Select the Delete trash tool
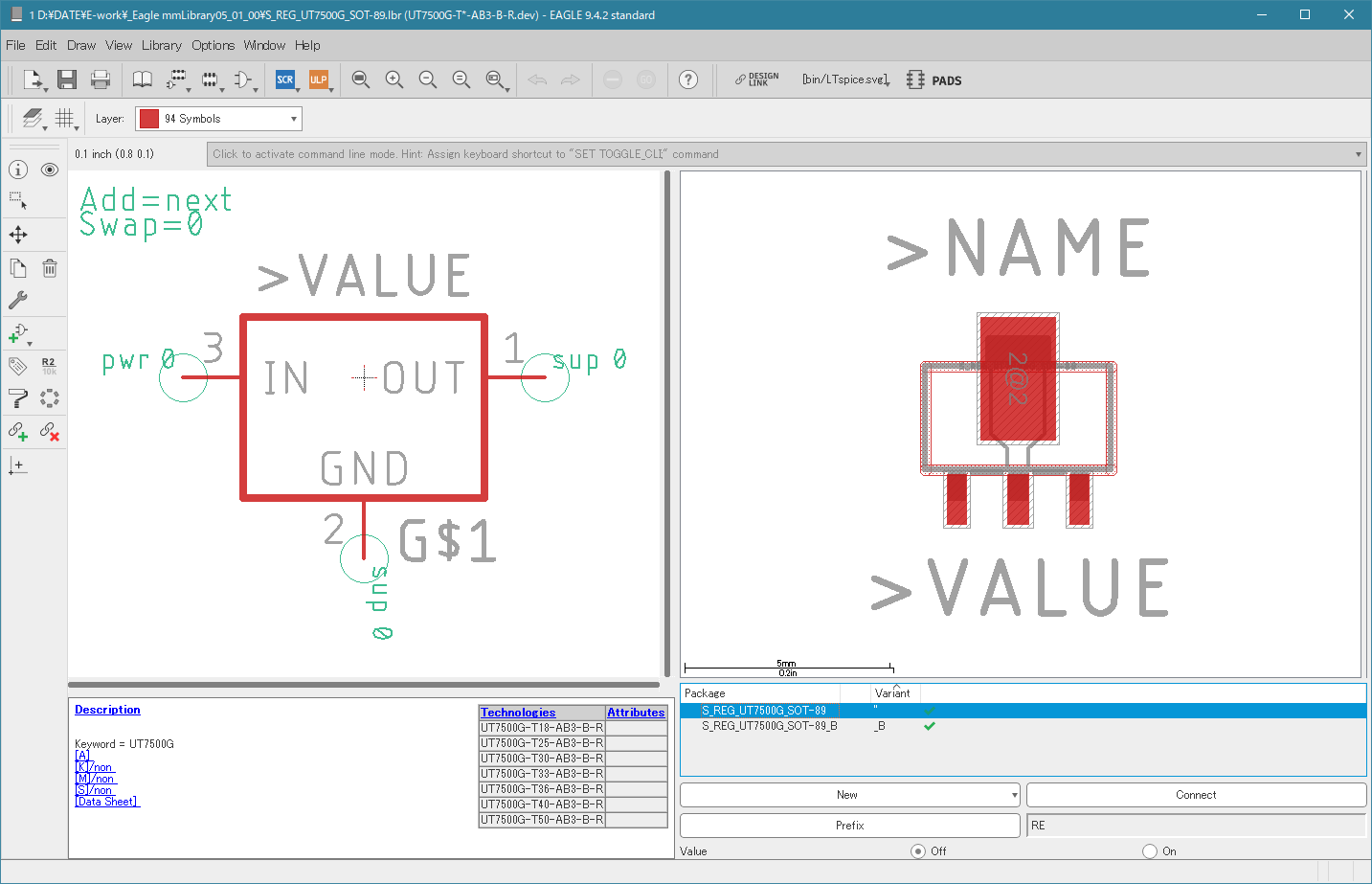This screenshot has height=884, width=1372. (50, 268)
